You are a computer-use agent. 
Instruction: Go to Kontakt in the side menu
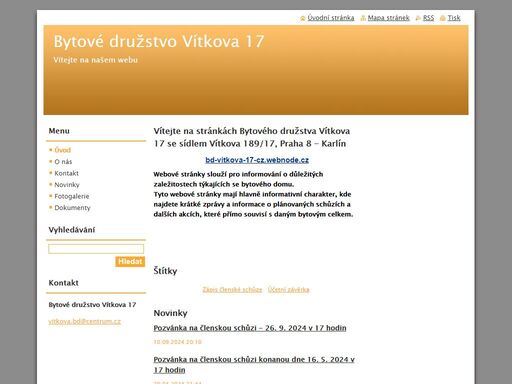(66, 173)
